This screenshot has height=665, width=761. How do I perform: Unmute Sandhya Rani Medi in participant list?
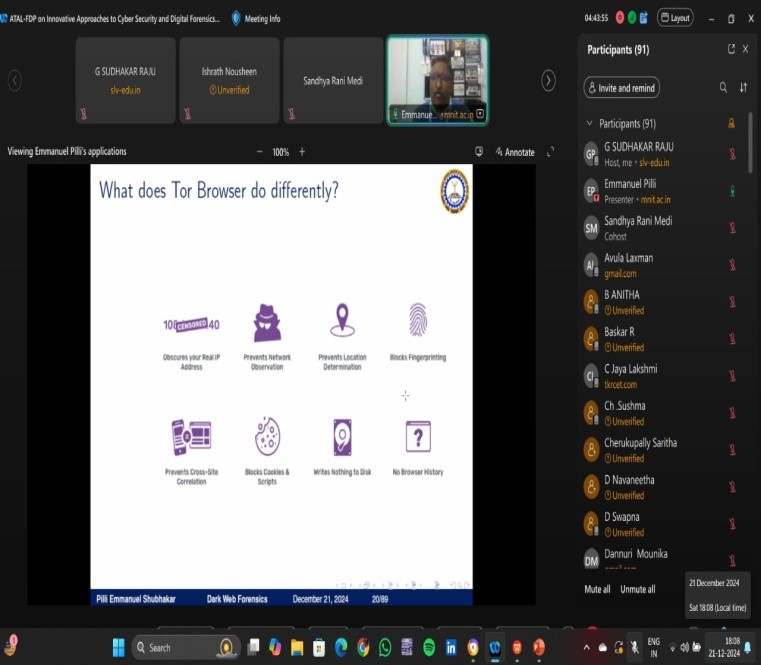(732, 228)
